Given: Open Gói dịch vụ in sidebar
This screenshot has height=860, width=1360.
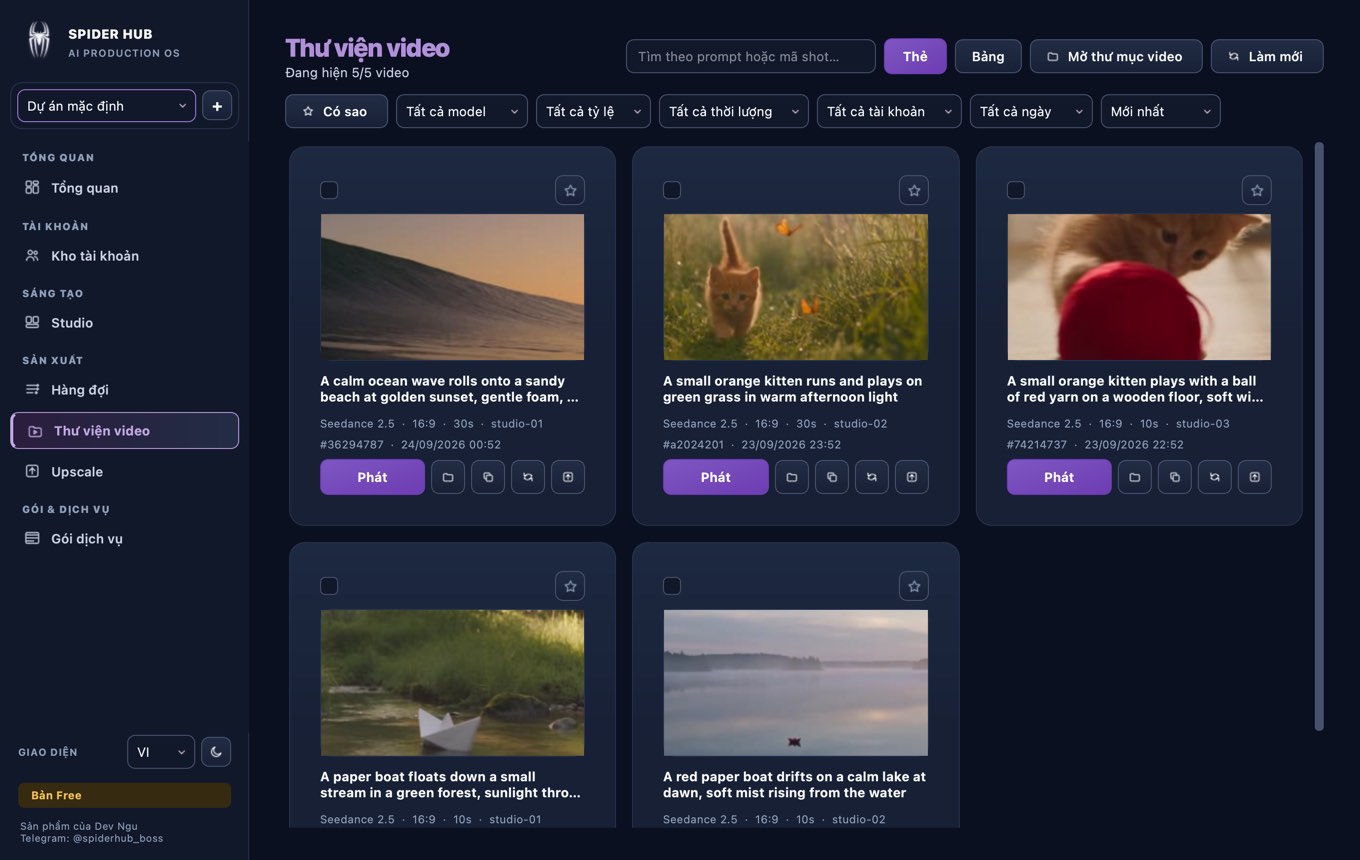Looking at the screenshot, I should (124, 539).
